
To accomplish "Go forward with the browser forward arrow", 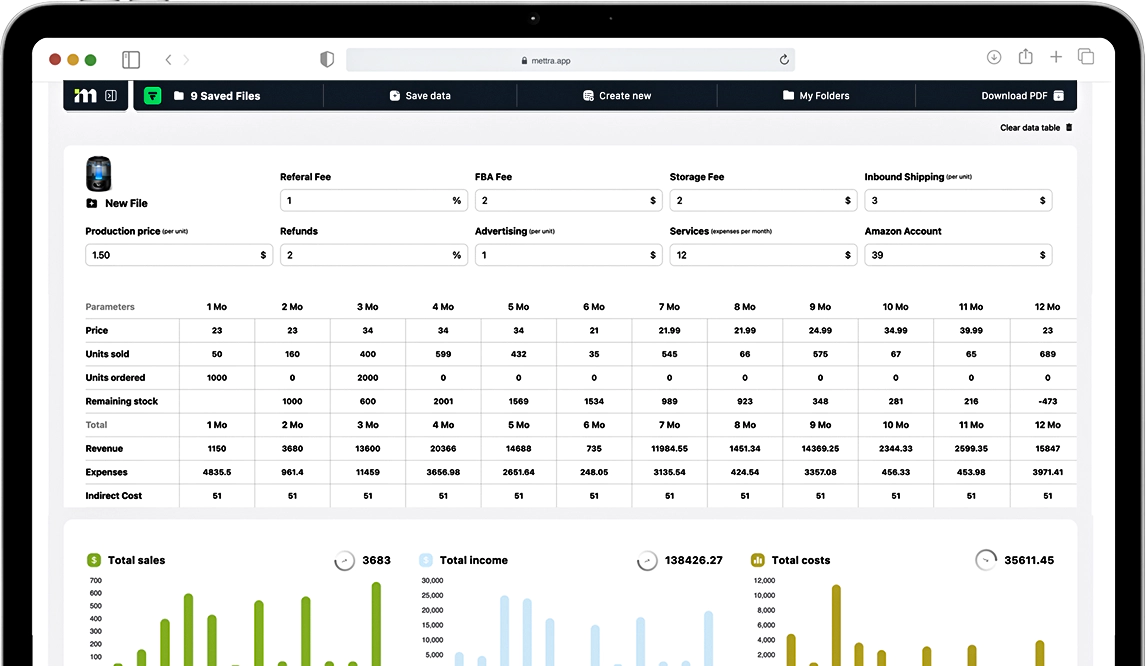I will [x=186, y=60].
